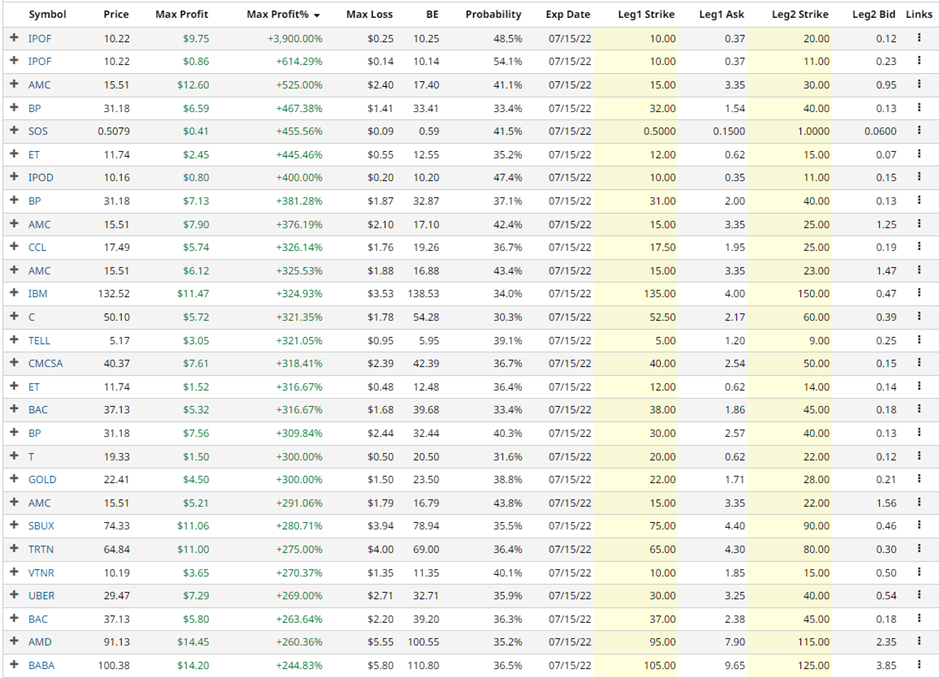The image size is (940, 678).
Task: Open the three-dot links menu for IBM row
Action: click(x=918, y=293)
